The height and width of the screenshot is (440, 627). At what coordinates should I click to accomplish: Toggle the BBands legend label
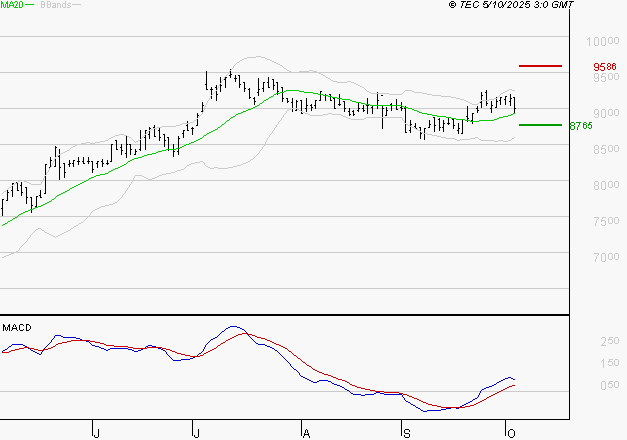pos(56,6)
